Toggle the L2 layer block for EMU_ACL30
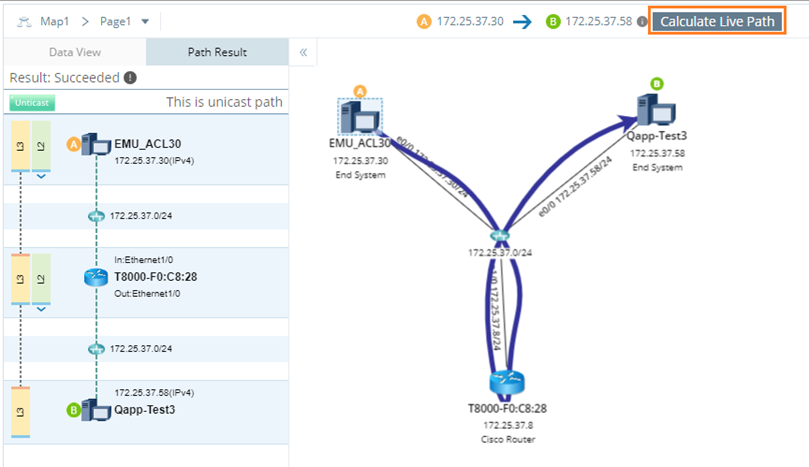Image resolution: width=809 pixels, height=467 pixels. coord(41,145)
